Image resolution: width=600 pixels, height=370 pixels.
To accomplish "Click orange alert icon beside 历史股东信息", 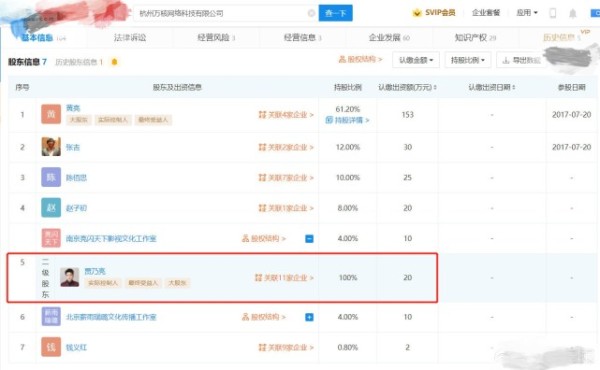I will click(x=114, y=62).
